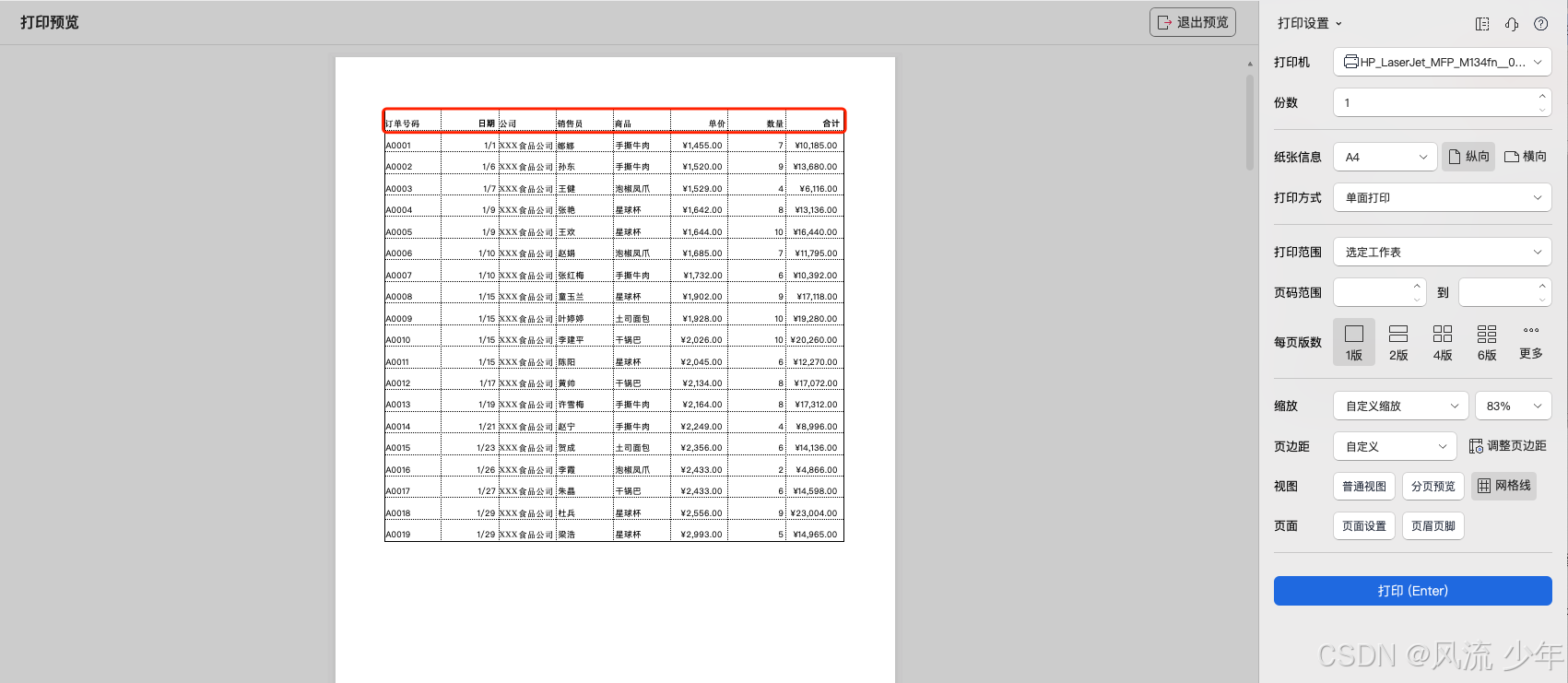This screenshot has width=1568, height=683.
Task: Select 1版 one page per sheet
Action: click(1354, 342)
